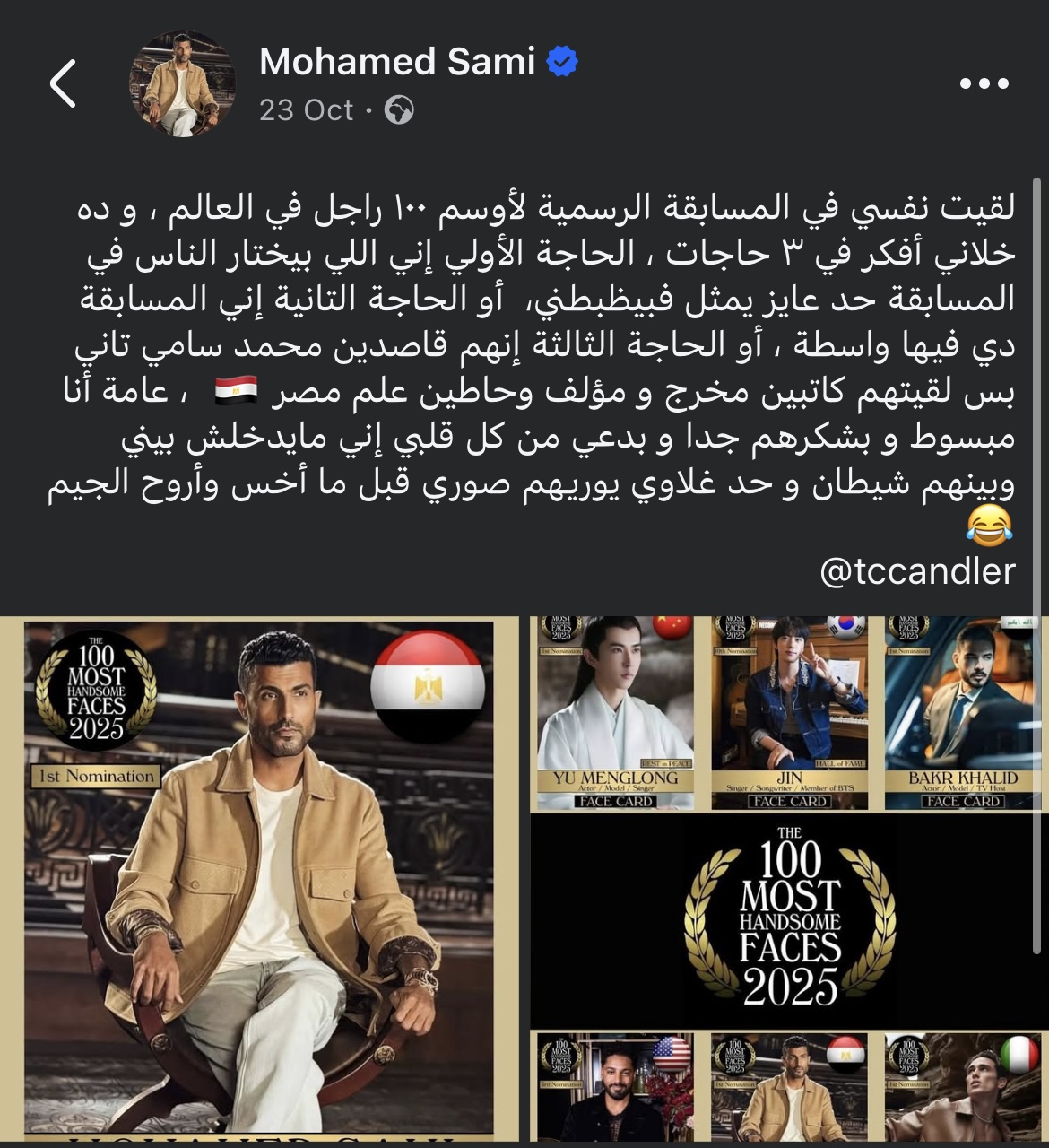Open the Bakr Khalid face card image
The width and height of the screenshot is (1049, 1148).
pyautogui.click(x=963, y=713)
